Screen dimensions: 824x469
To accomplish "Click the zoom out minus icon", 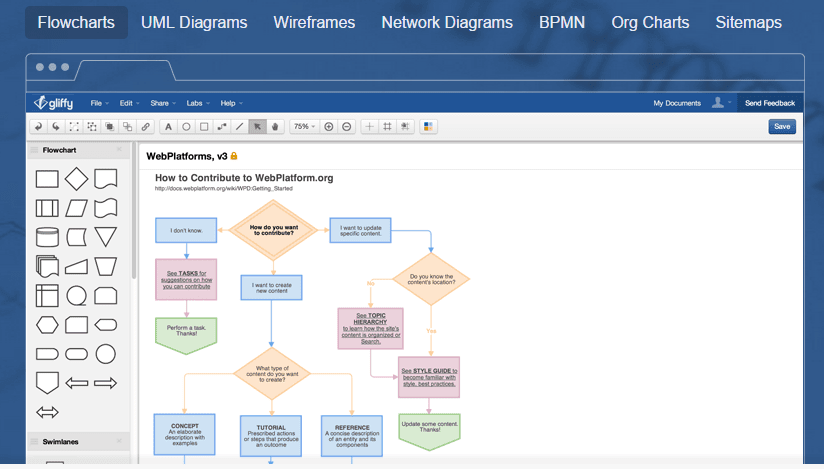I will click(347, 127).
